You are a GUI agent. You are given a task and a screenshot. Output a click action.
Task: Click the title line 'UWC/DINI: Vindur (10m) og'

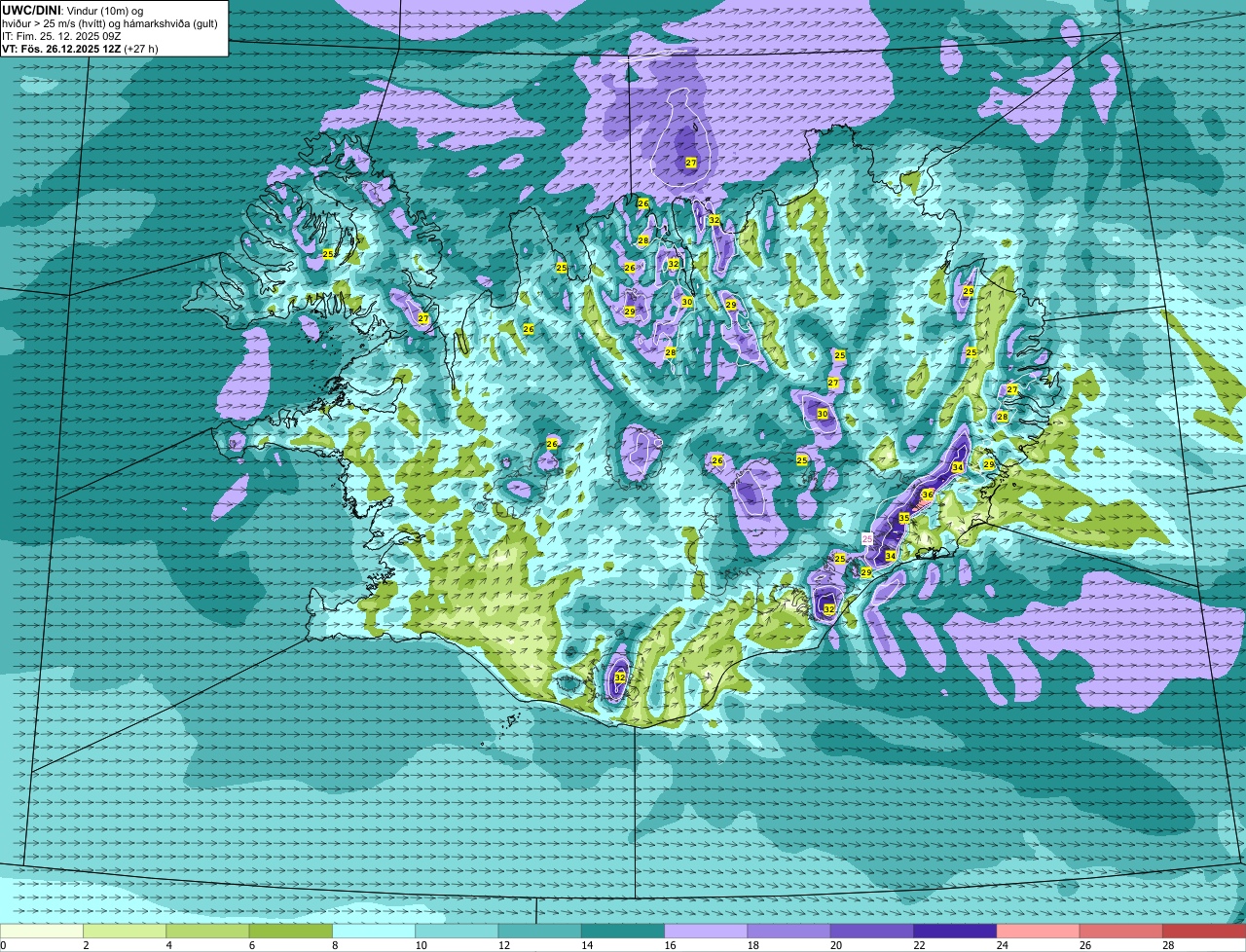[73, 10]
